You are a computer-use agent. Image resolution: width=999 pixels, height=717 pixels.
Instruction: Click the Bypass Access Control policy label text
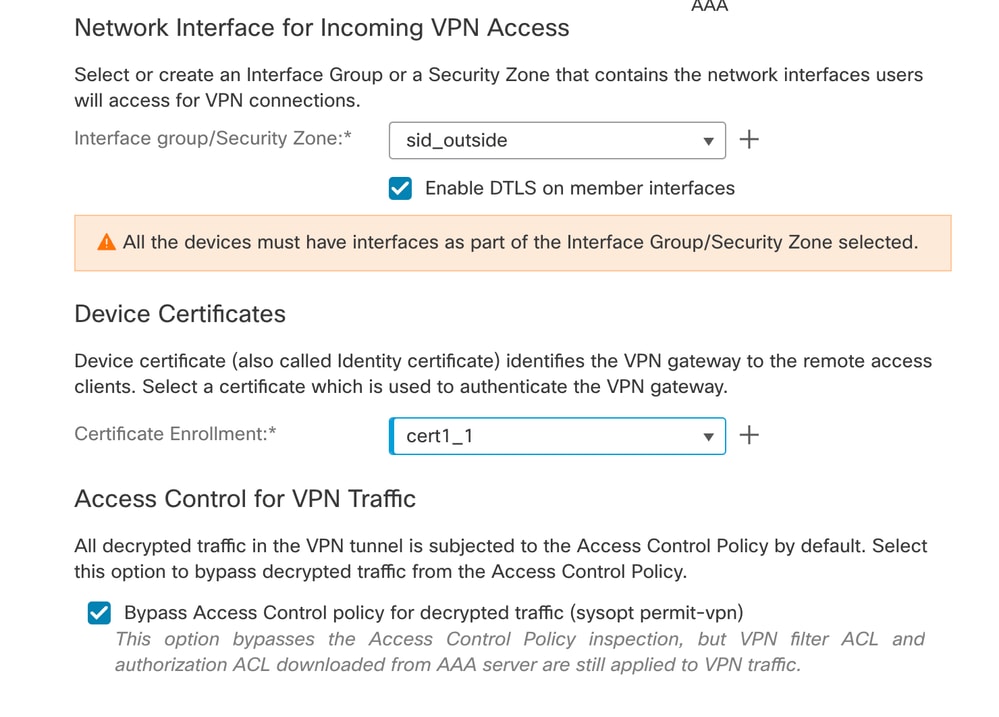point(434,612)
